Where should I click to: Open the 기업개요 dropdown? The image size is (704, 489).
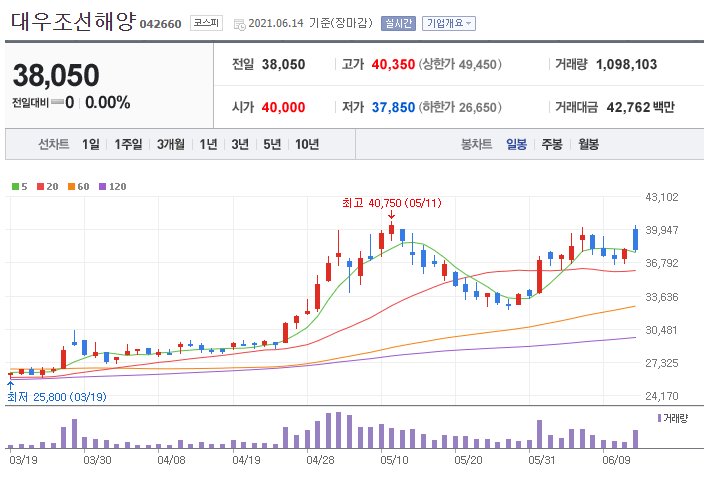[449, 23]
